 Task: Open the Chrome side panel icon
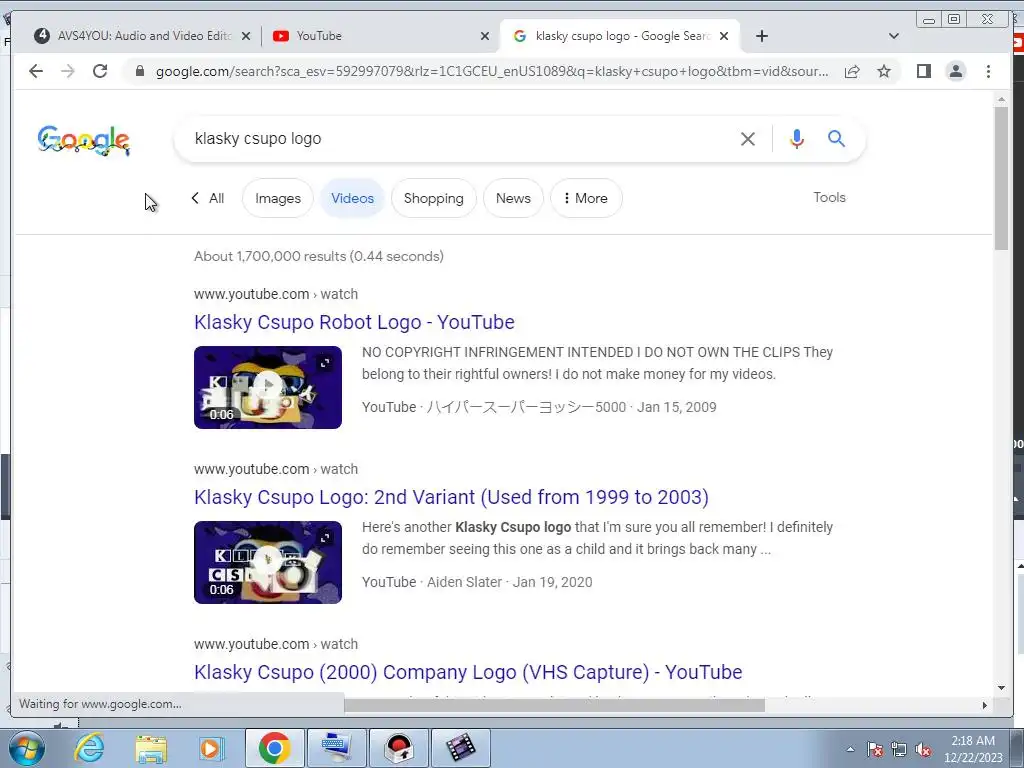point(923,71)
